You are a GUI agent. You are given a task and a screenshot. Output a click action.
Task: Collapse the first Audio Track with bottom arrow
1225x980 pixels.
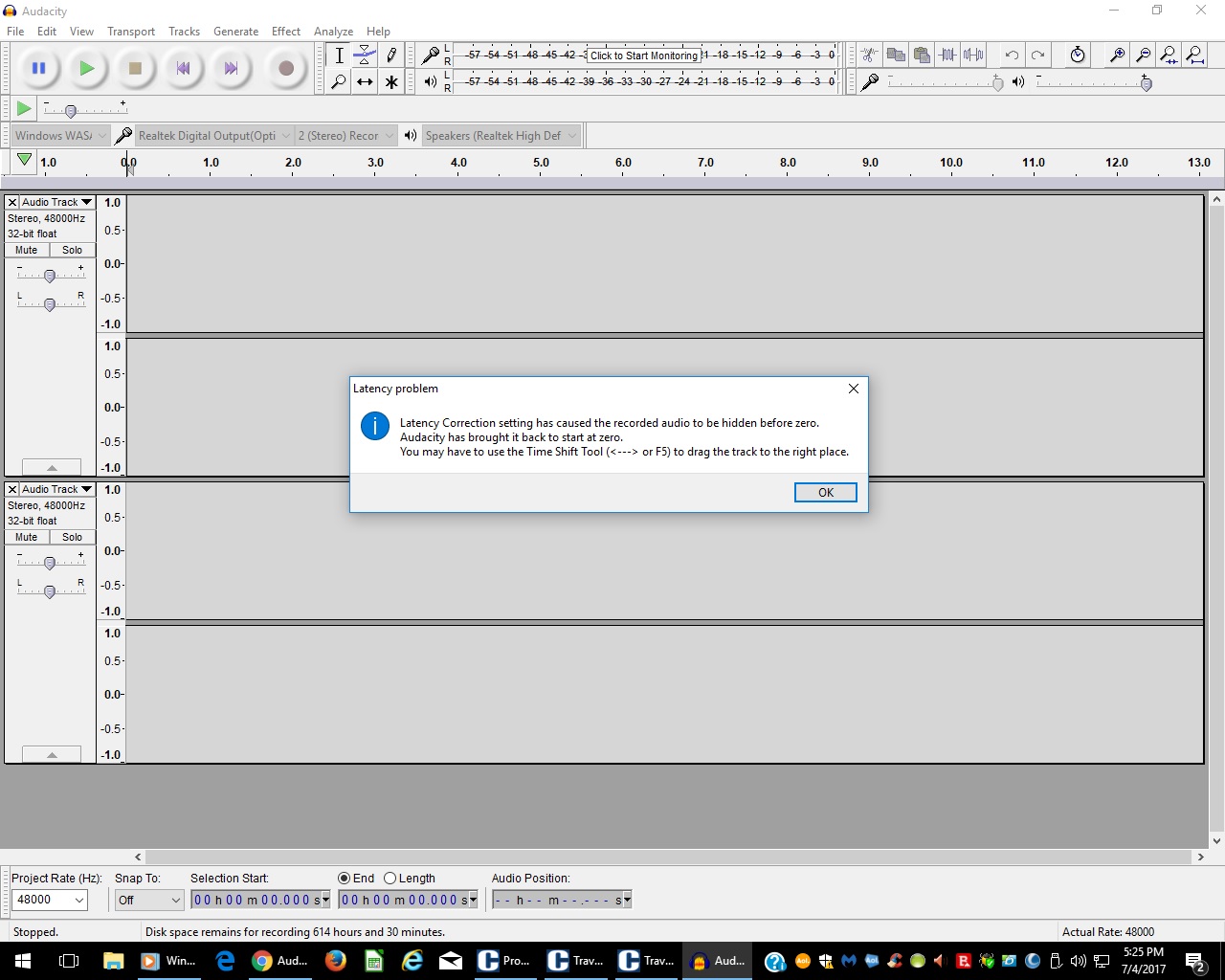point(52,467)
